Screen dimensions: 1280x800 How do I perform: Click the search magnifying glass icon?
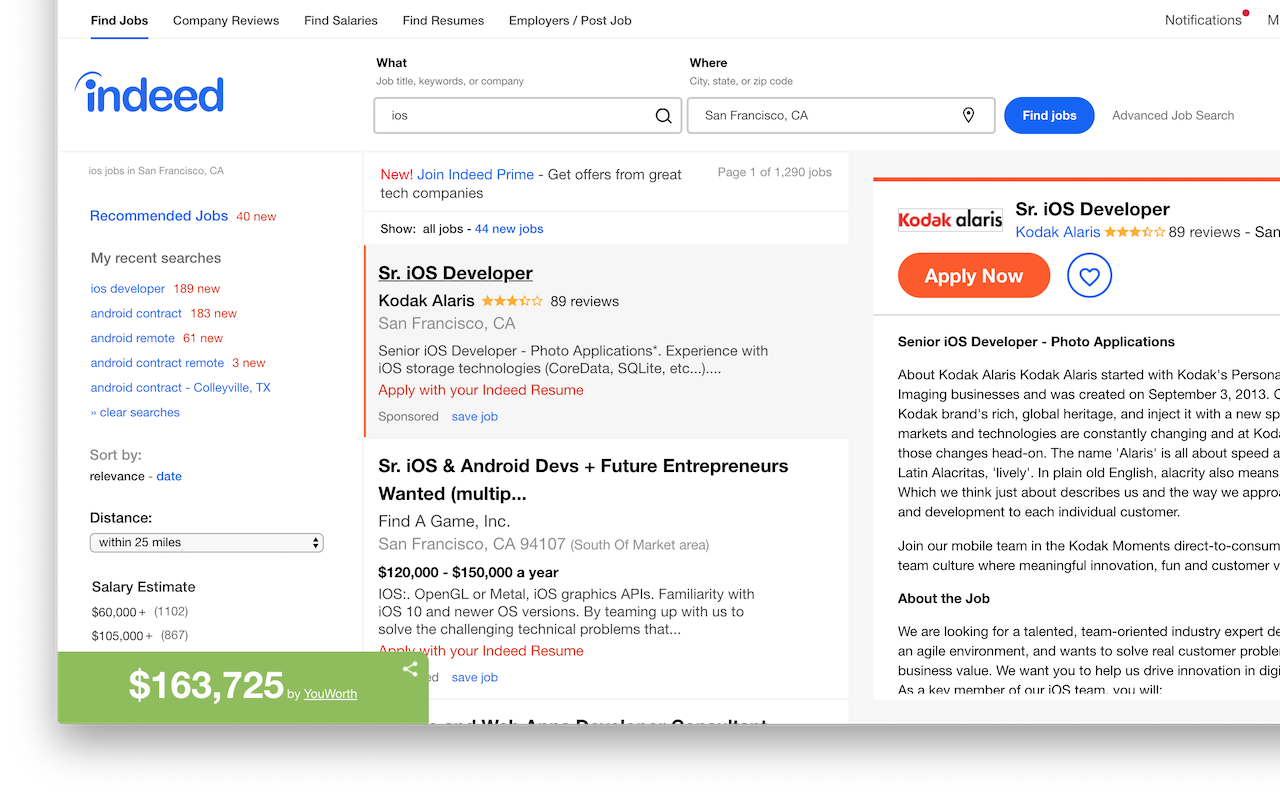[663, 116]
